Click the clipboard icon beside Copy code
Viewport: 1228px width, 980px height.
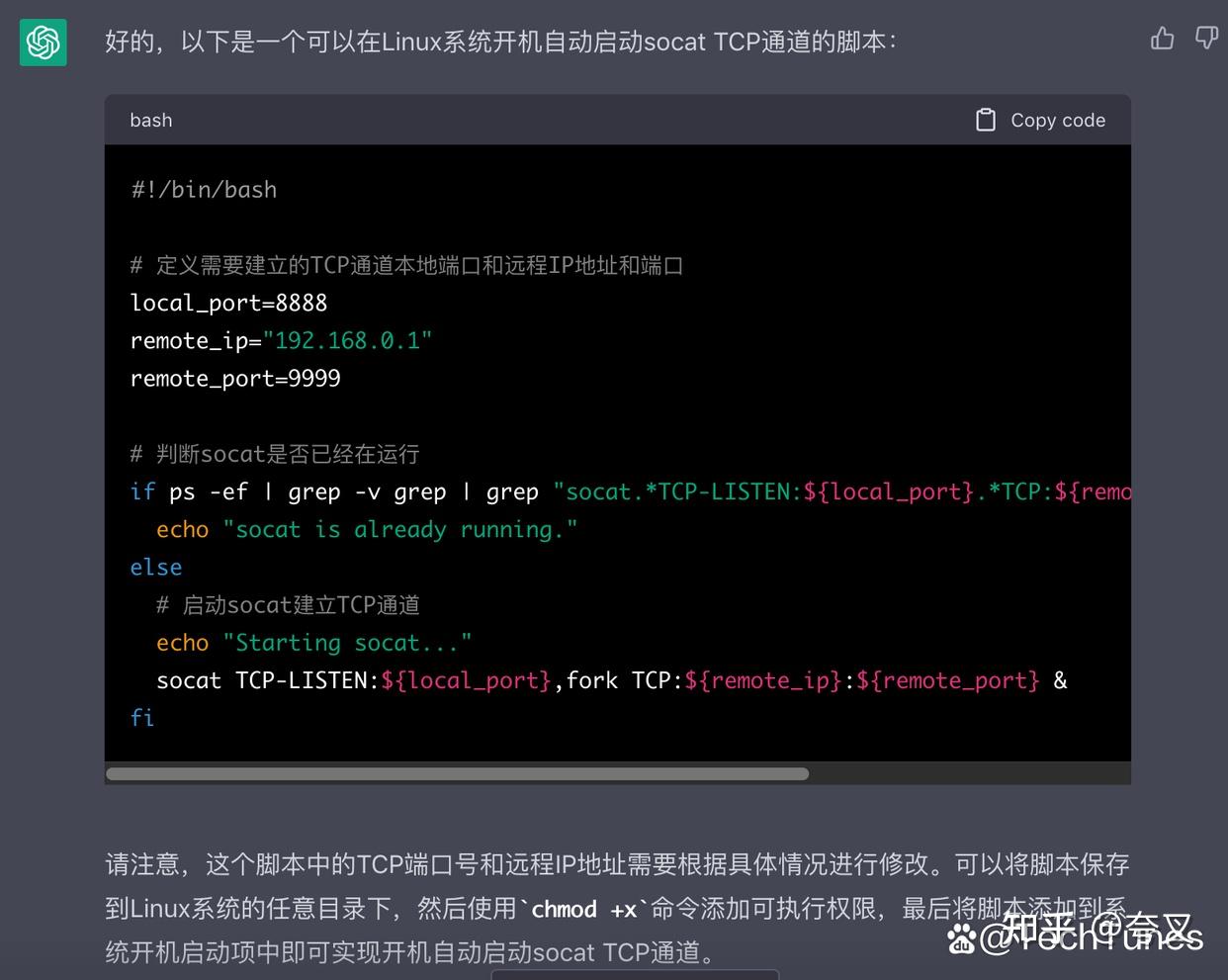point(986,119)
